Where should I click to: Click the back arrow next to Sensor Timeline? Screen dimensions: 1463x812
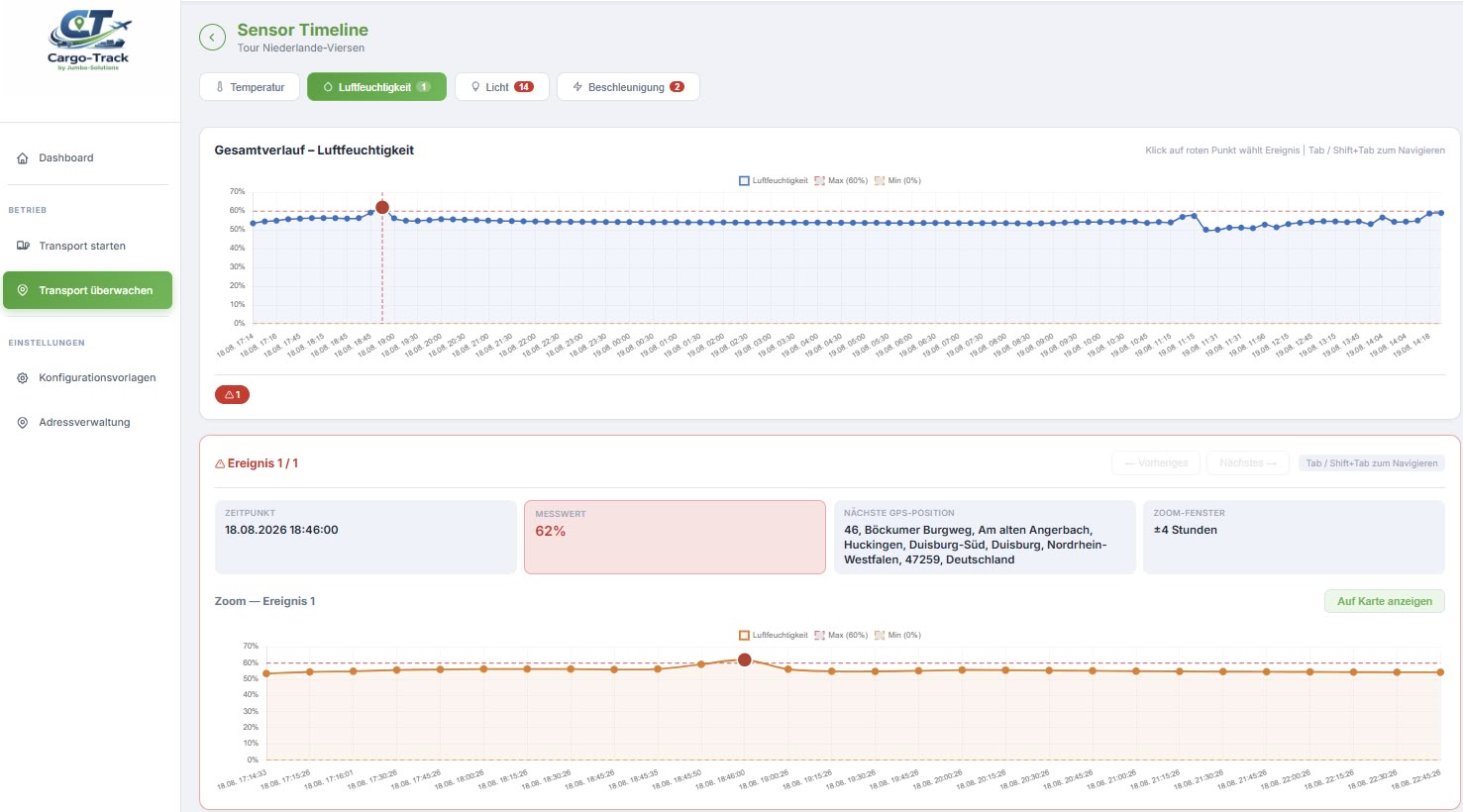pos(212,38)
